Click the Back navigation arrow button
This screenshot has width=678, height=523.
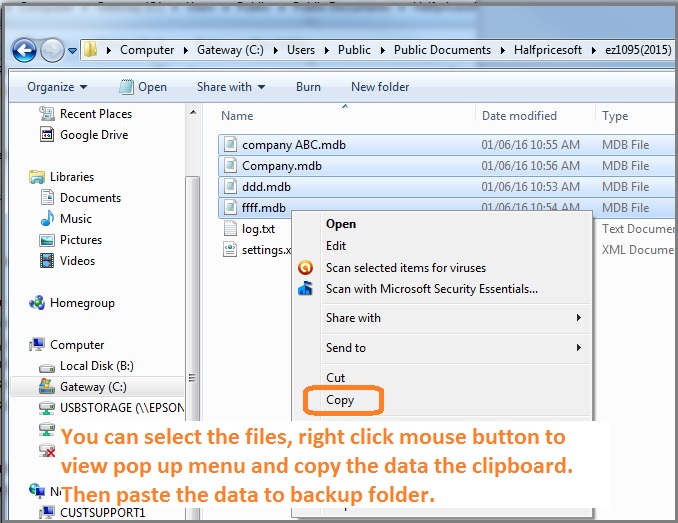pyautogui.click(x=25, y=49)
